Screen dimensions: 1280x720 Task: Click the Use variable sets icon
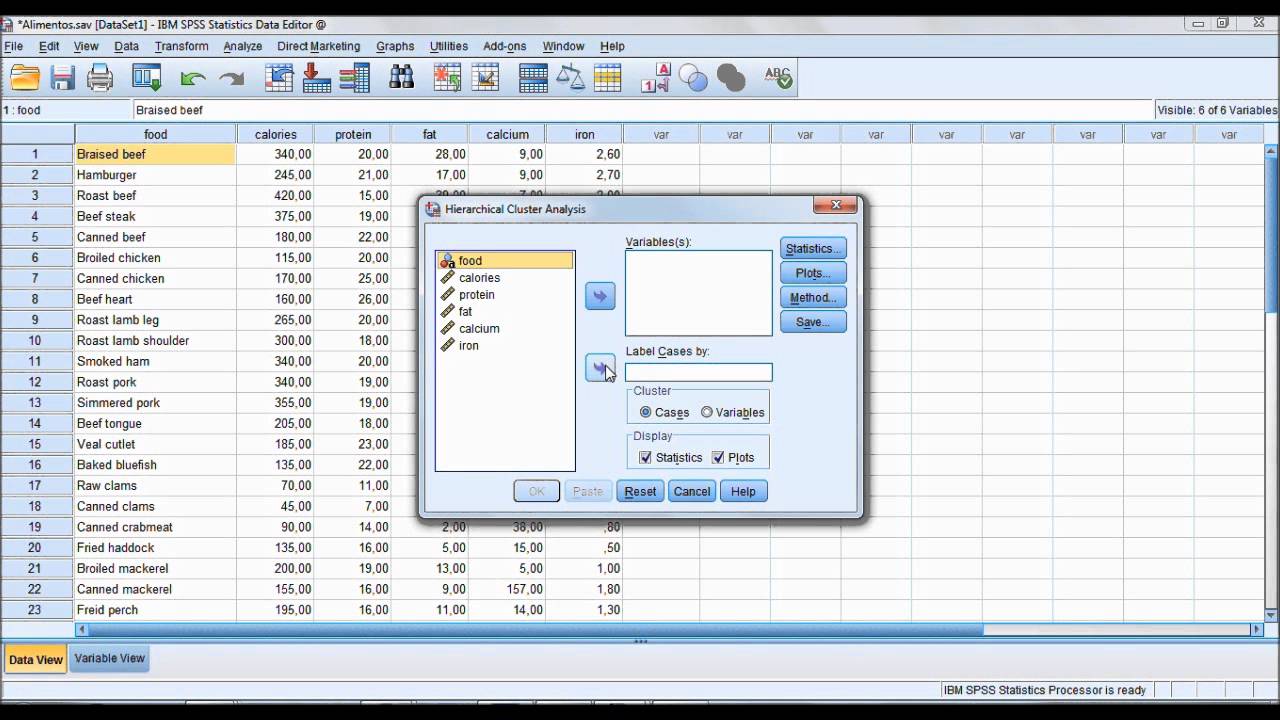tap(692, 77)
